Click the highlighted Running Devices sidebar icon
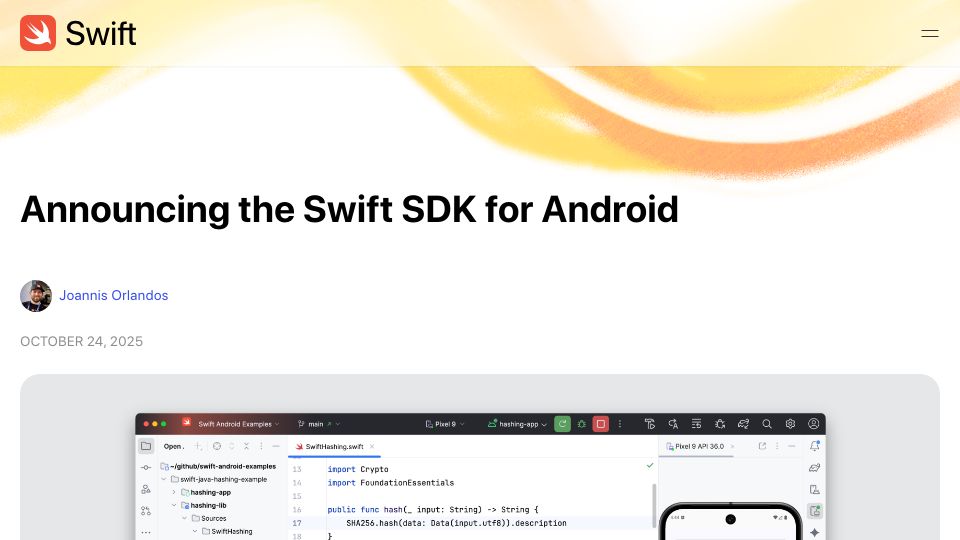 815,511
